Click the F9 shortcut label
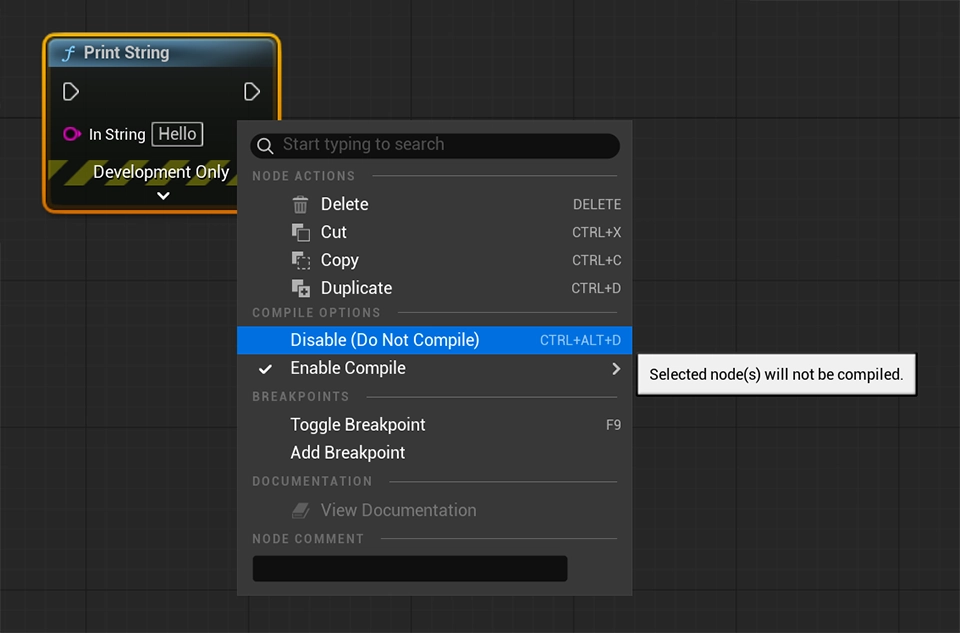The width and height of the screenshot is (960, 633). pos(613,425)
